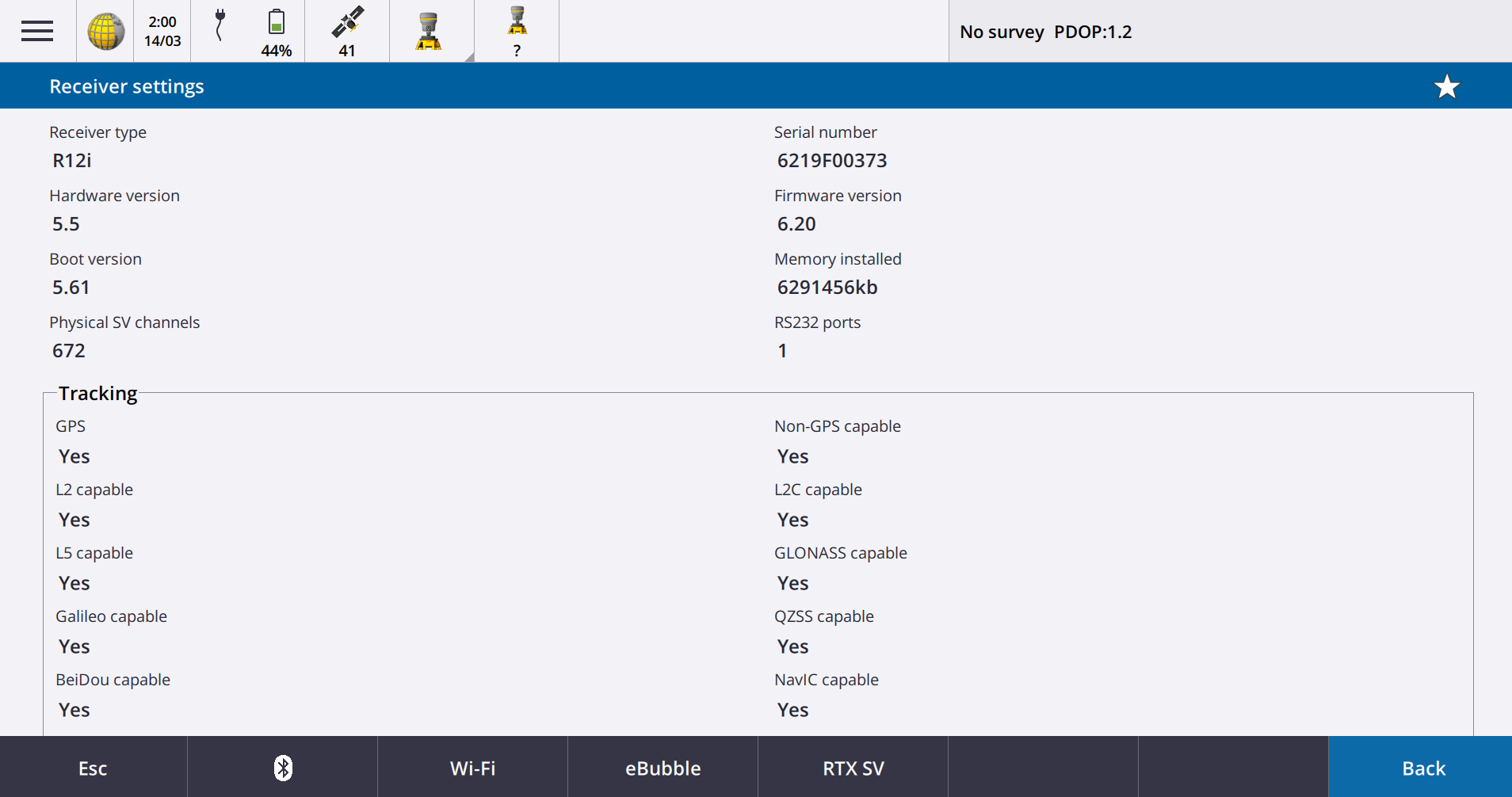Click the Yes value under QZSS capable
Image resolution: width=1512 pixels, height=797 pixels.
point(792,647)
